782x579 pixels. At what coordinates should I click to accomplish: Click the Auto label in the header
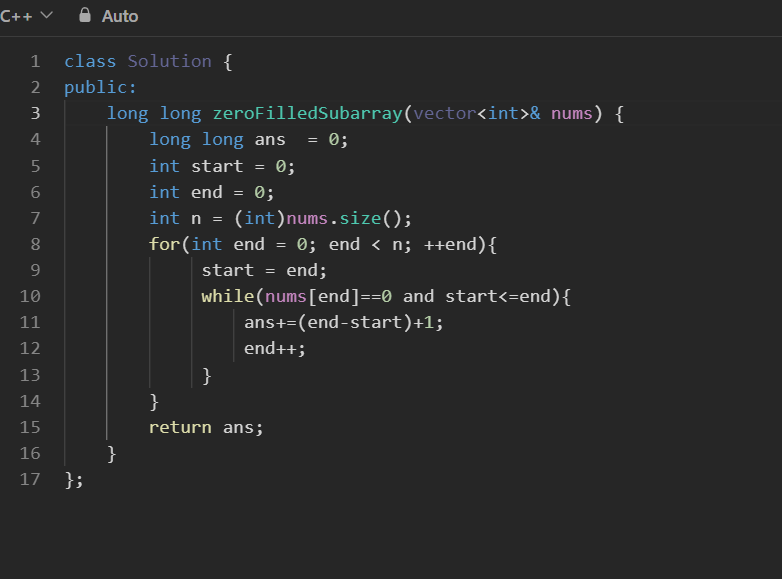[120, 16]
